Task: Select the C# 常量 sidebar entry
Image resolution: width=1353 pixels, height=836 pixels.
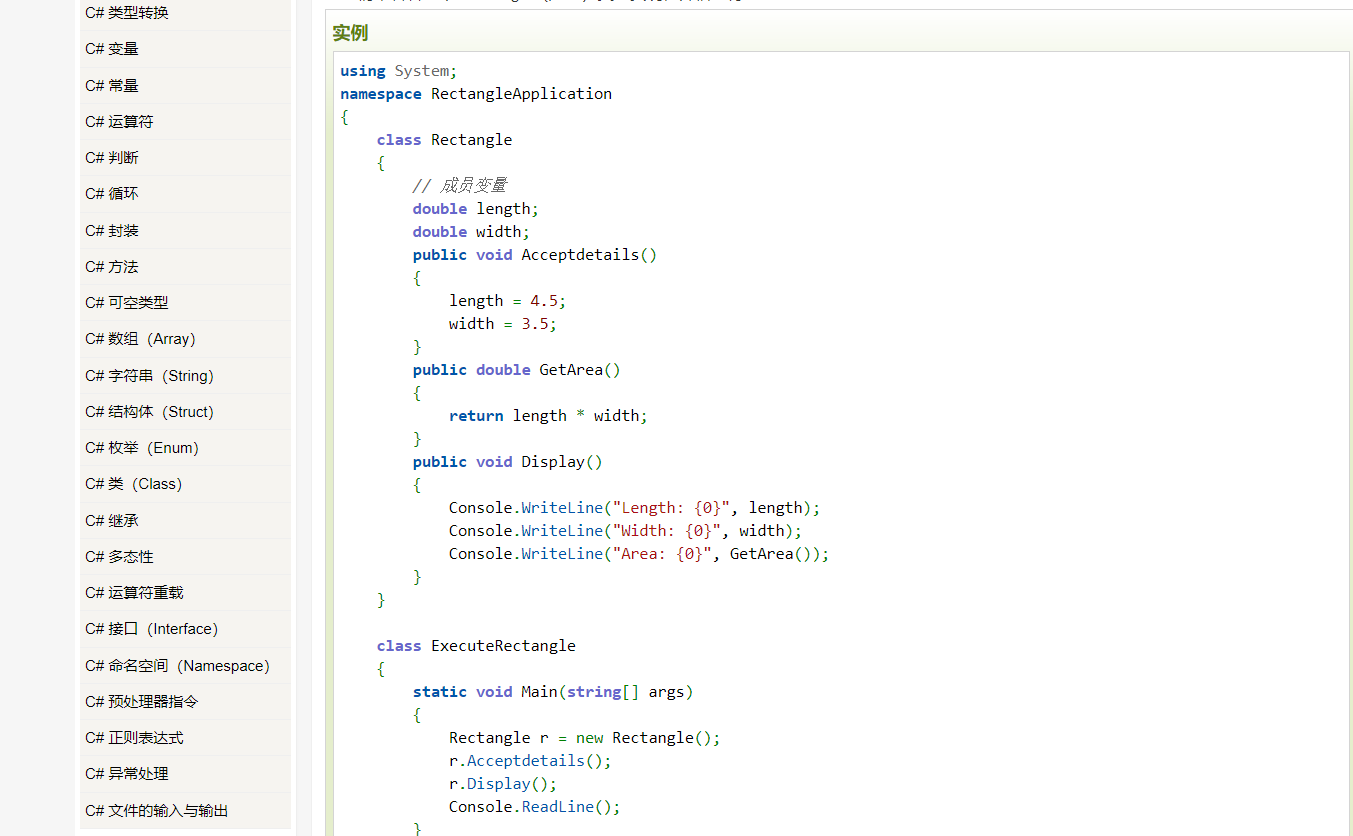Action: (112, 86)
